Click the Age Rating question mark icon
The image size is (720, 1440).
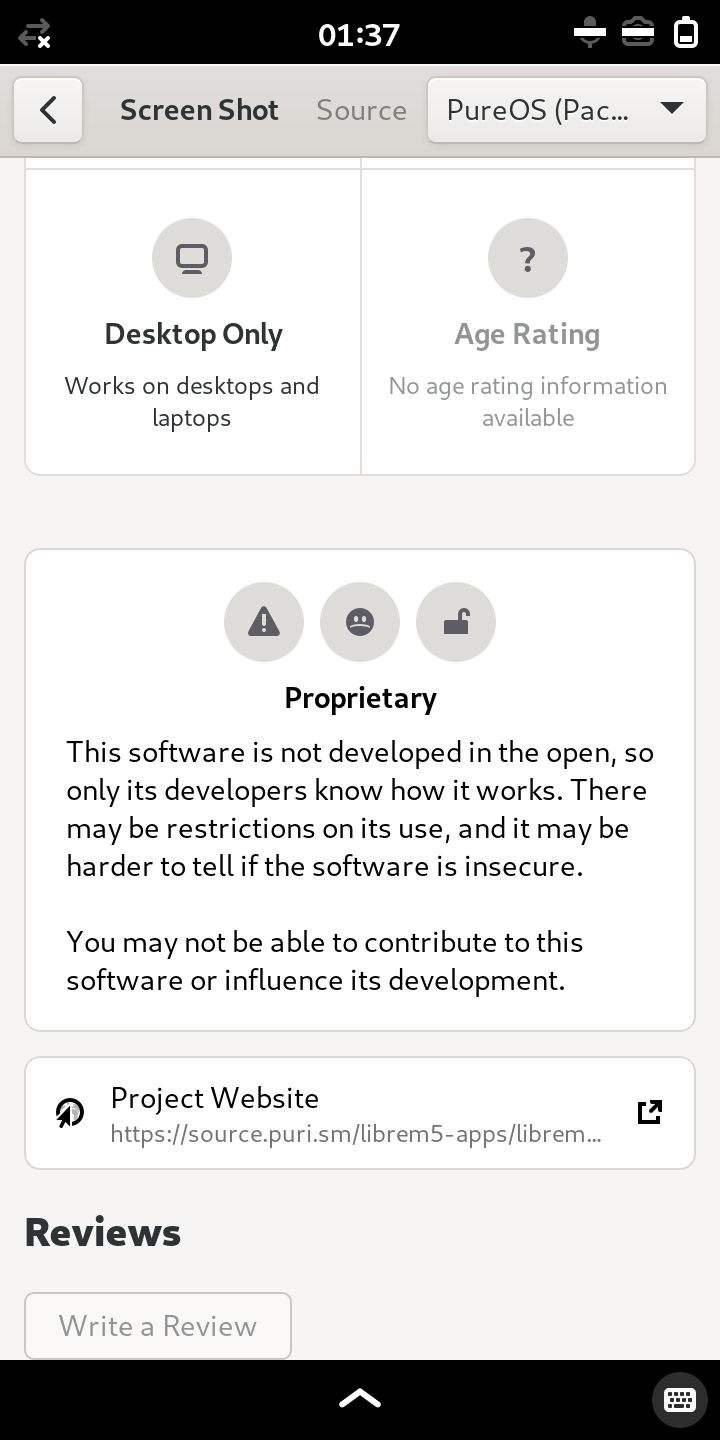coord(528,259)
